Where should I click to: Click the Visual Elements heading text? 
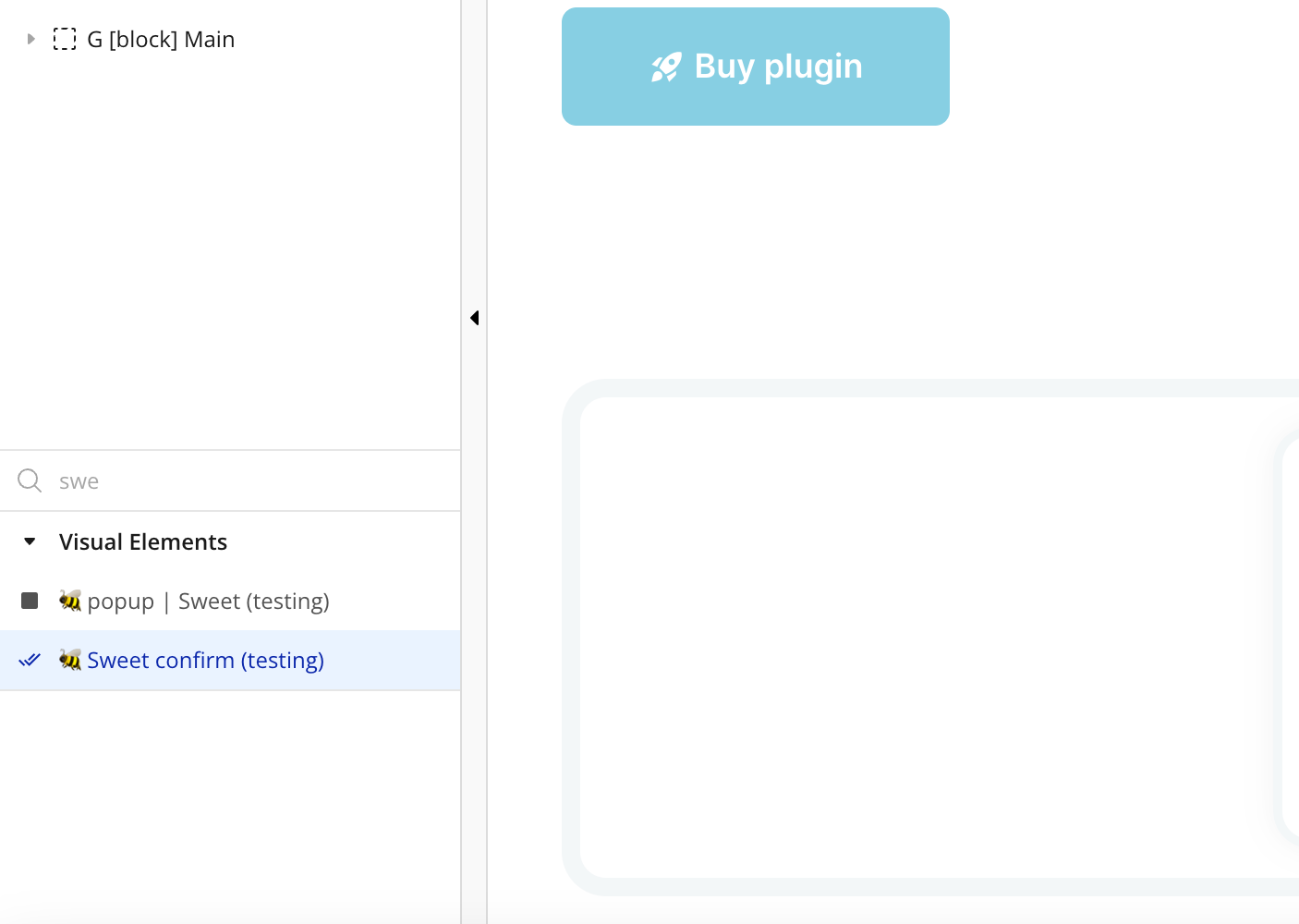[x=143, y=541]
